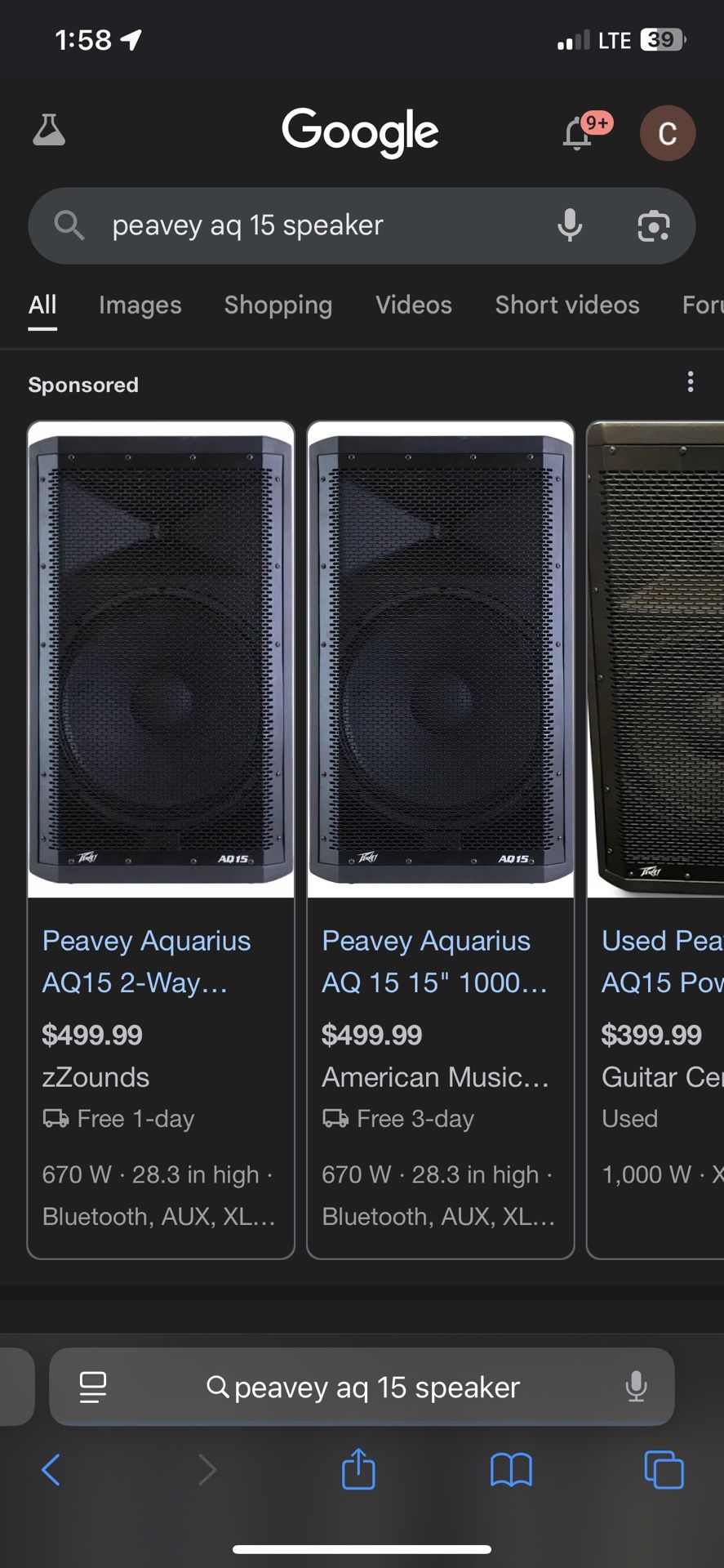Open the account profile avatar
The height and width of the screenshot is (1568, 724).
[667, 133]
